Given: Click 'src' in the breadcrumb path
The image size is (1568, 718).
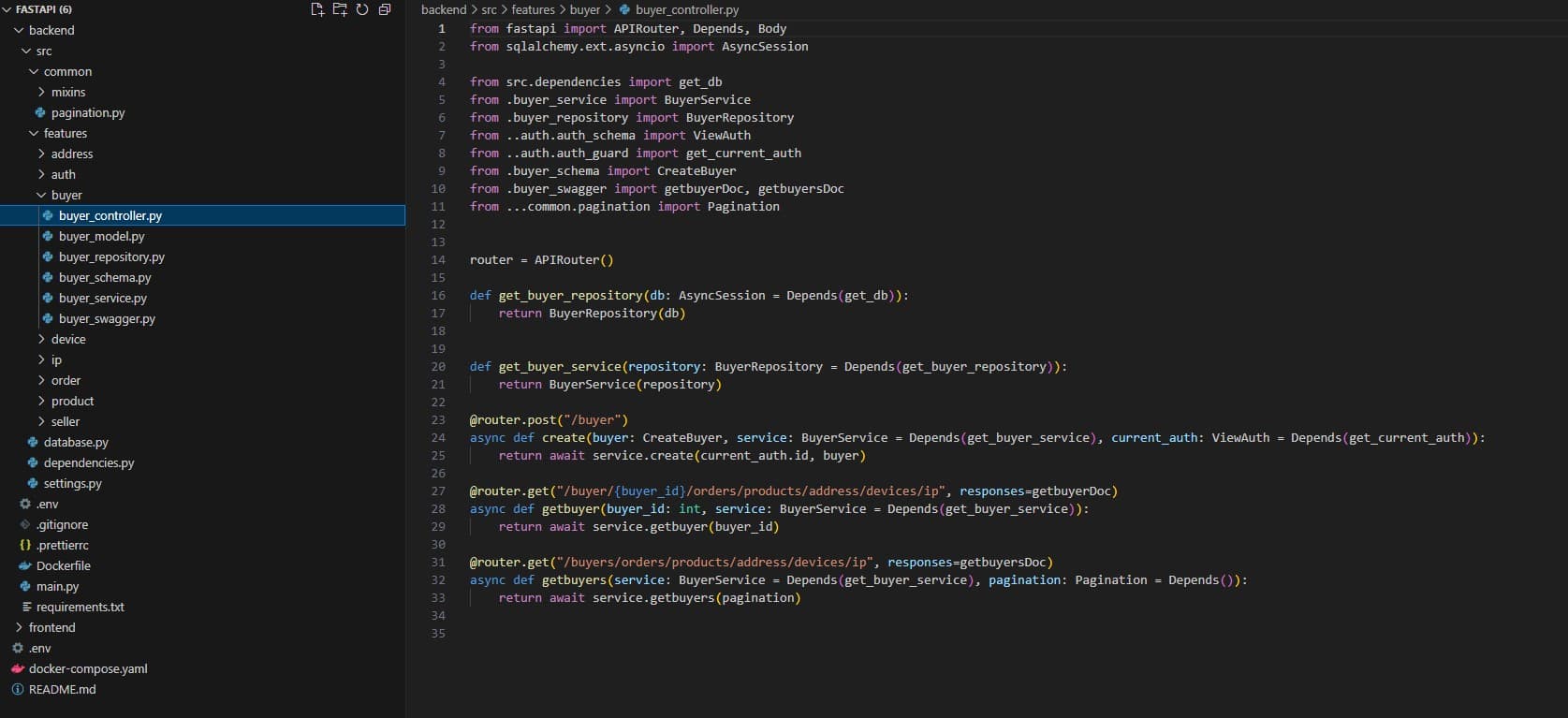Looking at the screenshot, I should click(489, 9).
